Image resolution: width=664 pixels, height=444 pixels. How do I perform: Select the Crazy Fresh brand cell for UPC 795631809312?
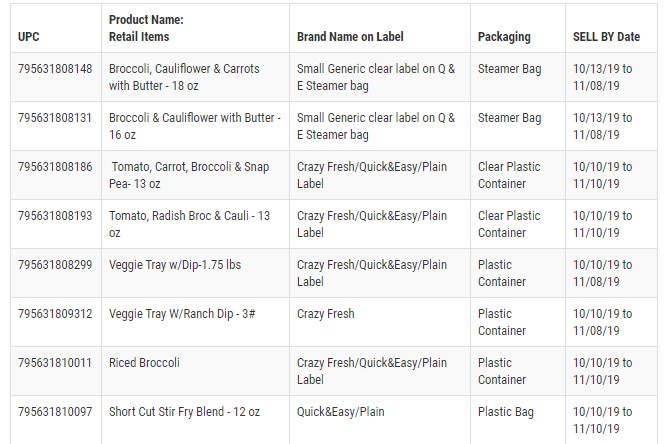(326, 314)
